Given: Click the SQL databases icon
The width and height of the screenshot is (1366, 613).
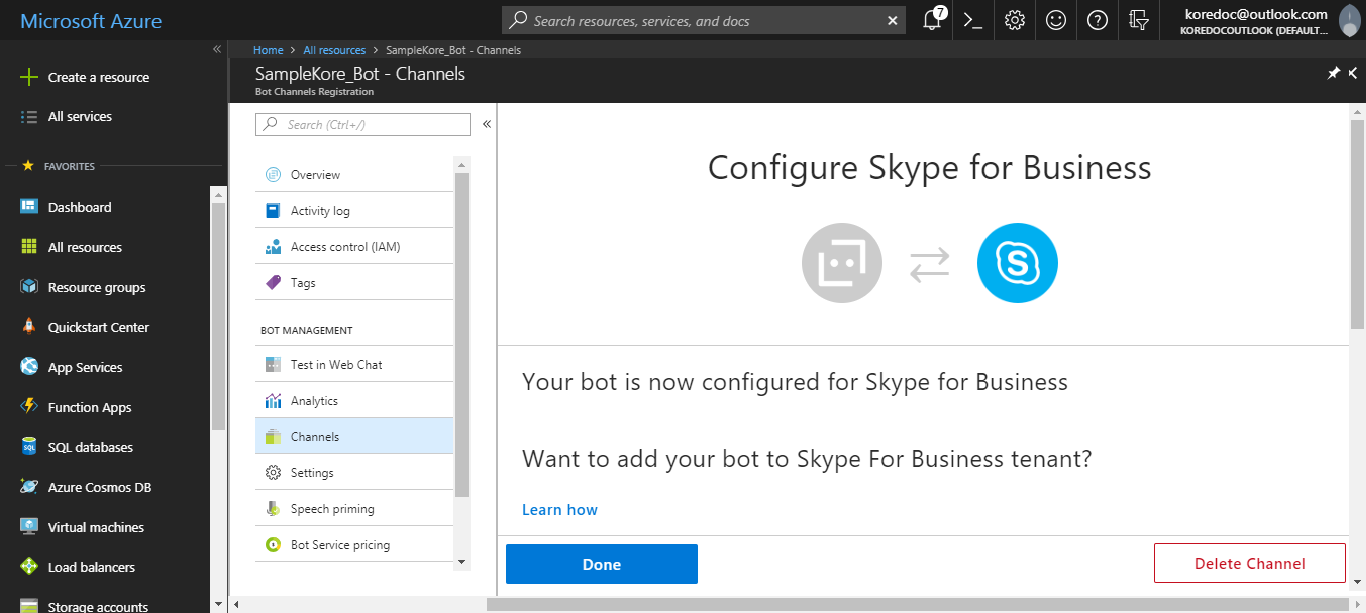Looking at the screenshot, I should tap(29, 447).
